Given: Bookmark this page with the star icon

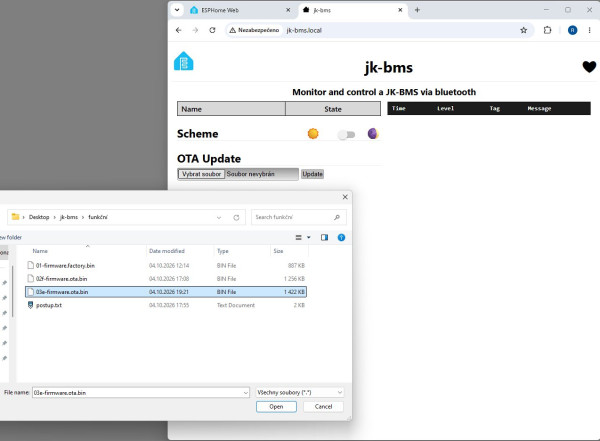Looking at the screenshot, I should 523,30.
